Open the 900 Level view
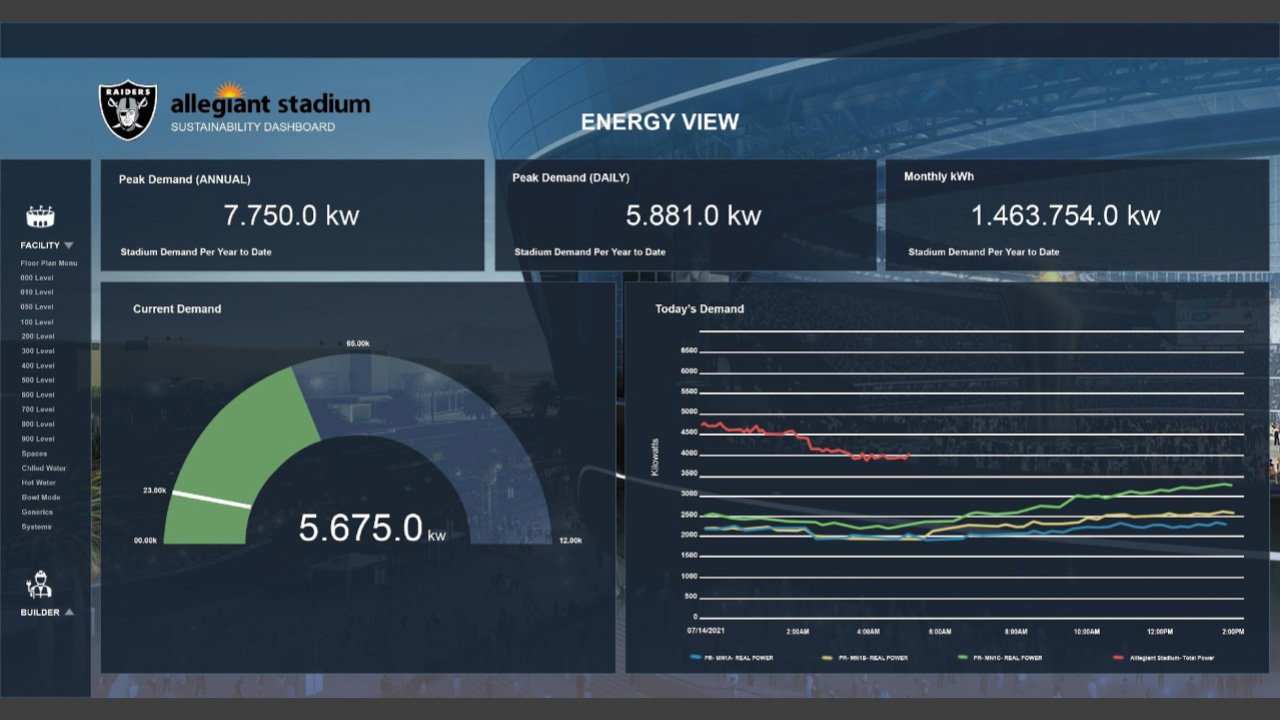This screenshot has height=720, width=1280. tap(37, 439)
